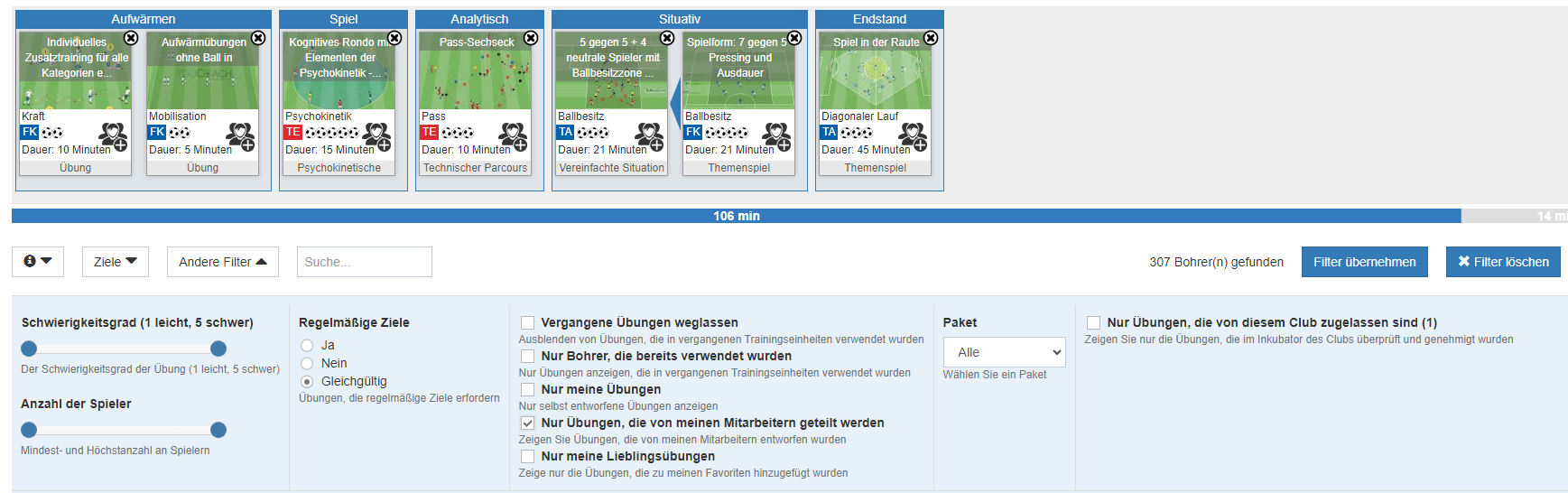Click the Suche search field

364,262
